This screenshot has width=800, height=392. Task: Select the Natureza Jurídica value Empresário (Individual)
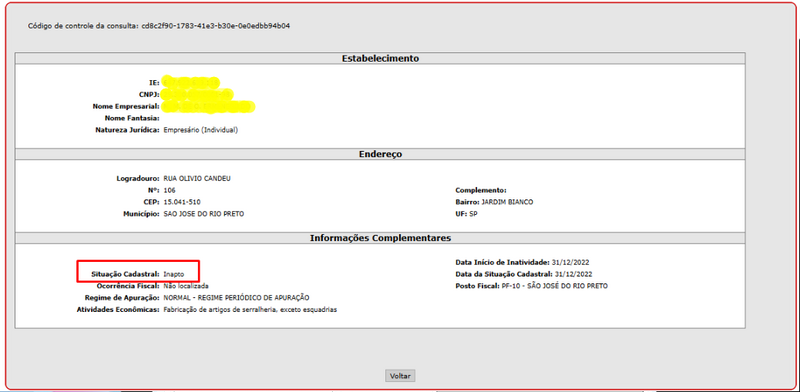point(201,130)
